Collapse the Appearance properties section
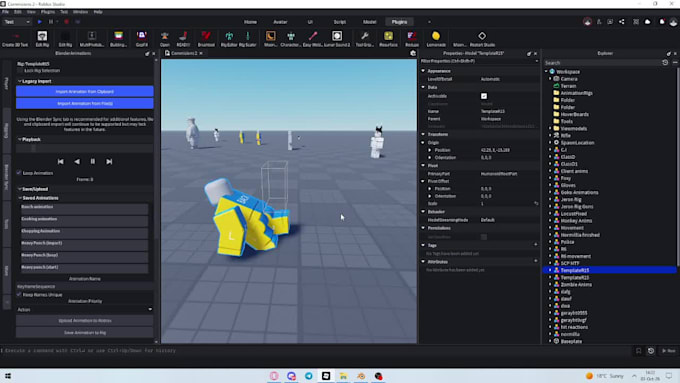The width and height of the screenshot is (680, 383). pyautogui.click(x=423, y=71)
